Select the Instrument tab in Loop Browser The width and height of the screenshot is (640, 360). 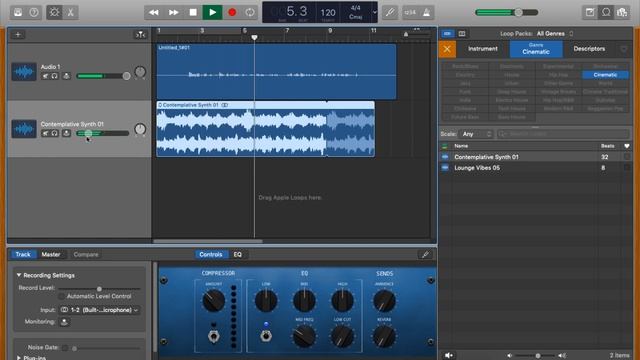tap(483, 49)
